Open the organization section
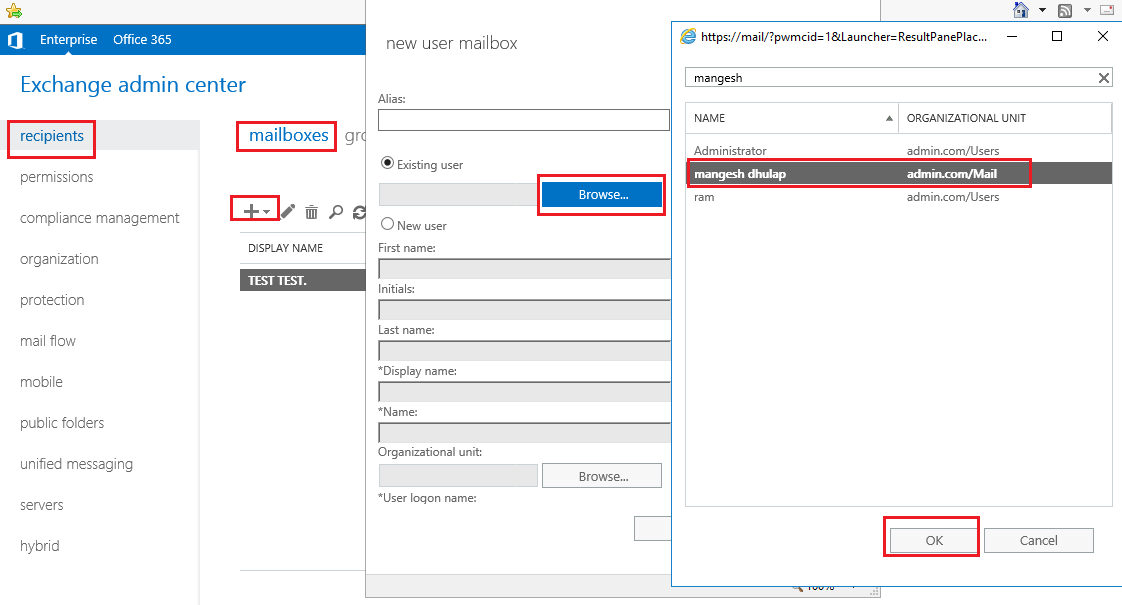The width and height of the screenshot is (1122, 605). tap(59, 258)
